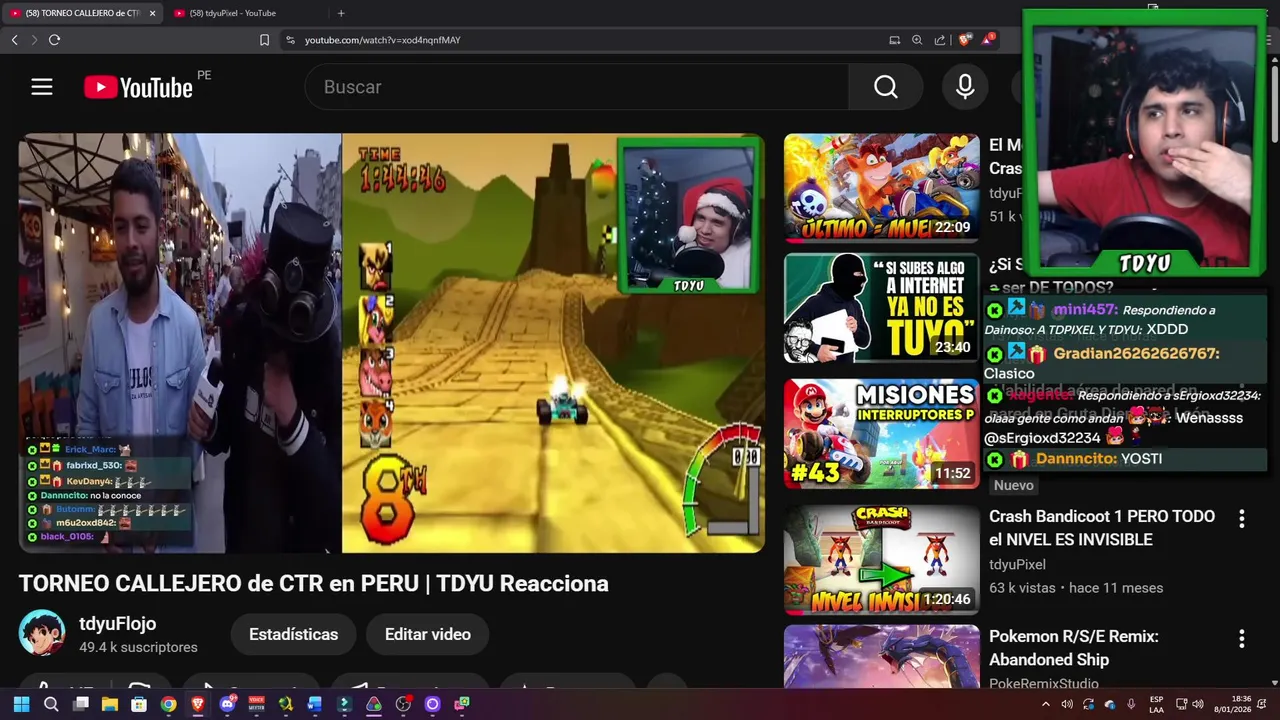The height and width of the screenshot is (720, 1280).
Task: Open a new browser tab
Action: [x=341, y=13]
